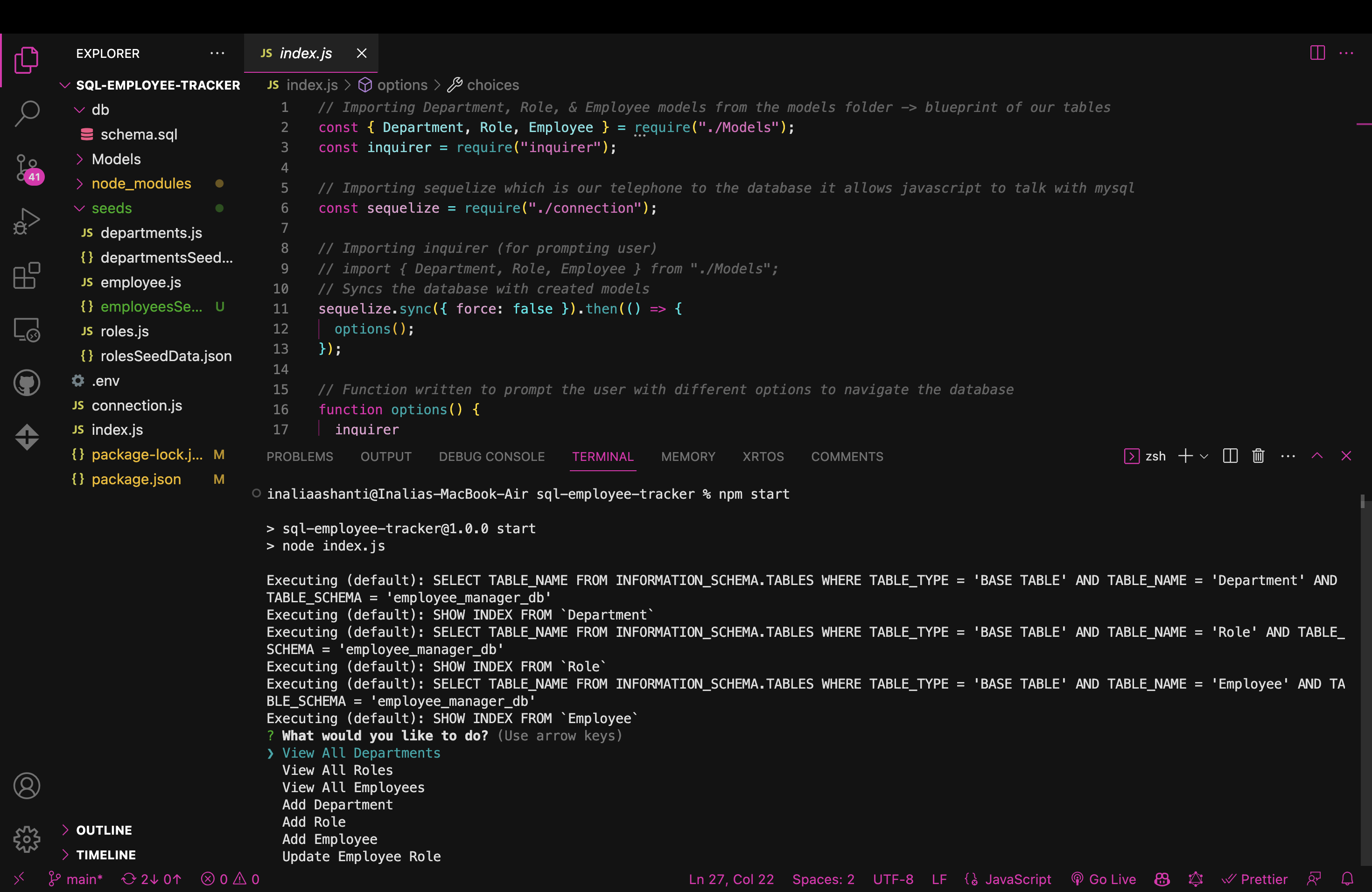Expand the Models folder
This screenshot has width=1372, height=892.
[80, 159]
